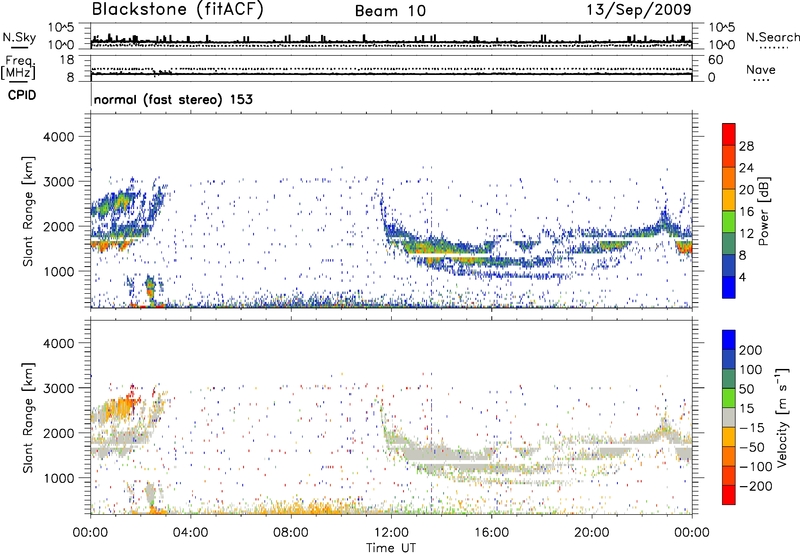Click the 'CPID' label
Screen dimensions: 800x554
click(22, 95)
